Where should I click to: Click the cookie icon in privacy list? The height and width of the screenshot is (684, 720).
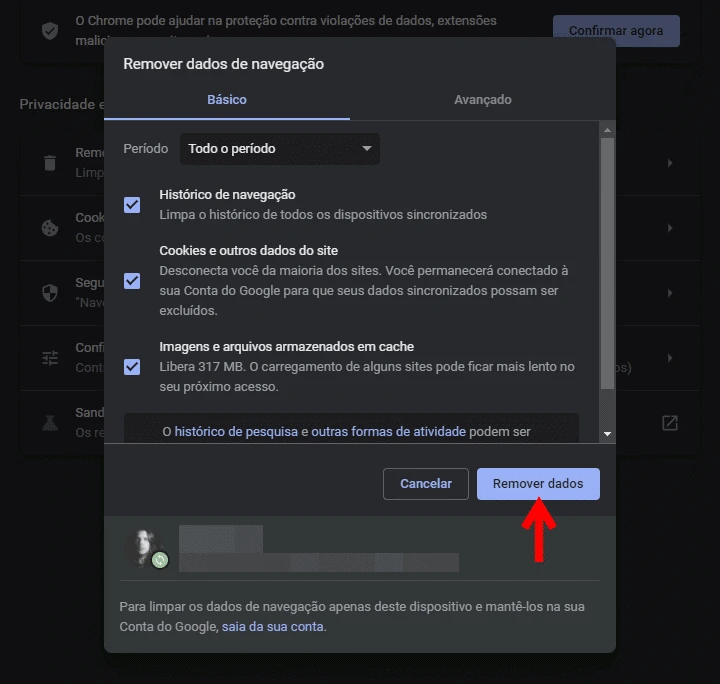49,228
